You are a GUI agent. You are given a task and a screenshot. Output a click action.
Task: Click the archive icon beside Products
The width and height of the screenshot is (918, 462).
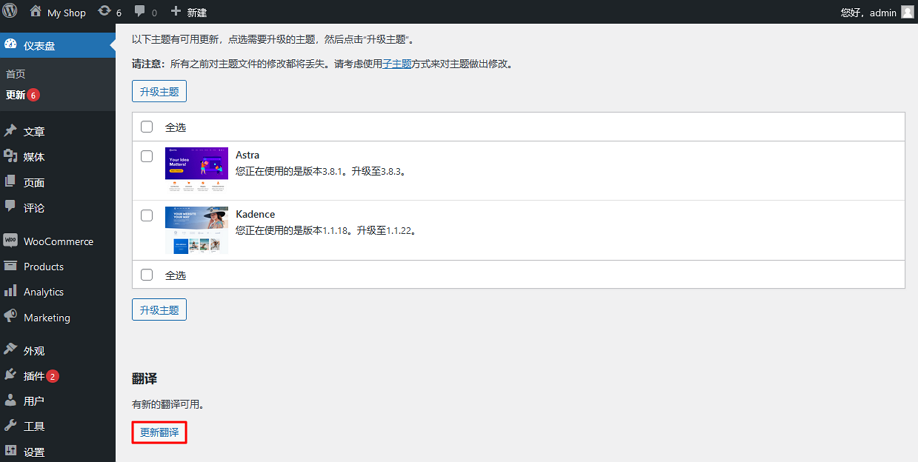[x=10, y=266]
